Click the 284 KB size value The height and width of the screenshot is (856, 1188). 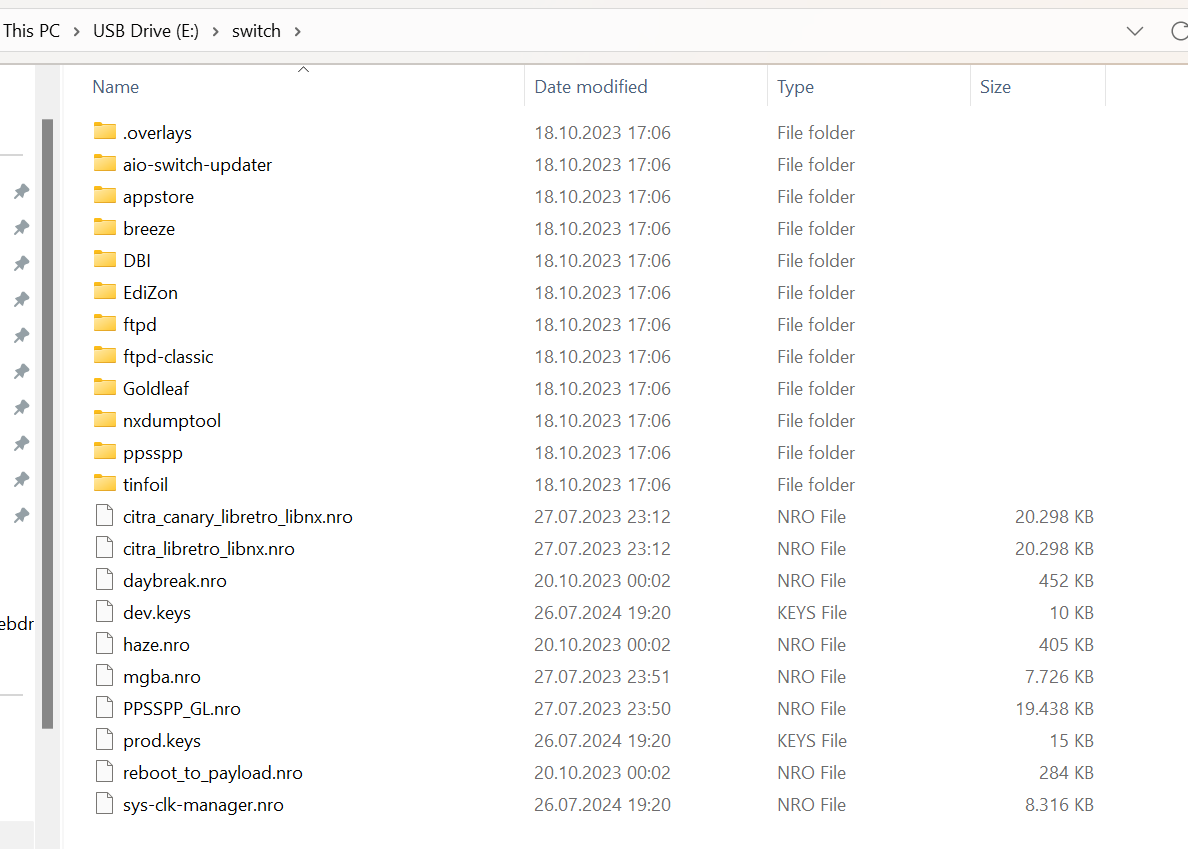(1066, 773)
